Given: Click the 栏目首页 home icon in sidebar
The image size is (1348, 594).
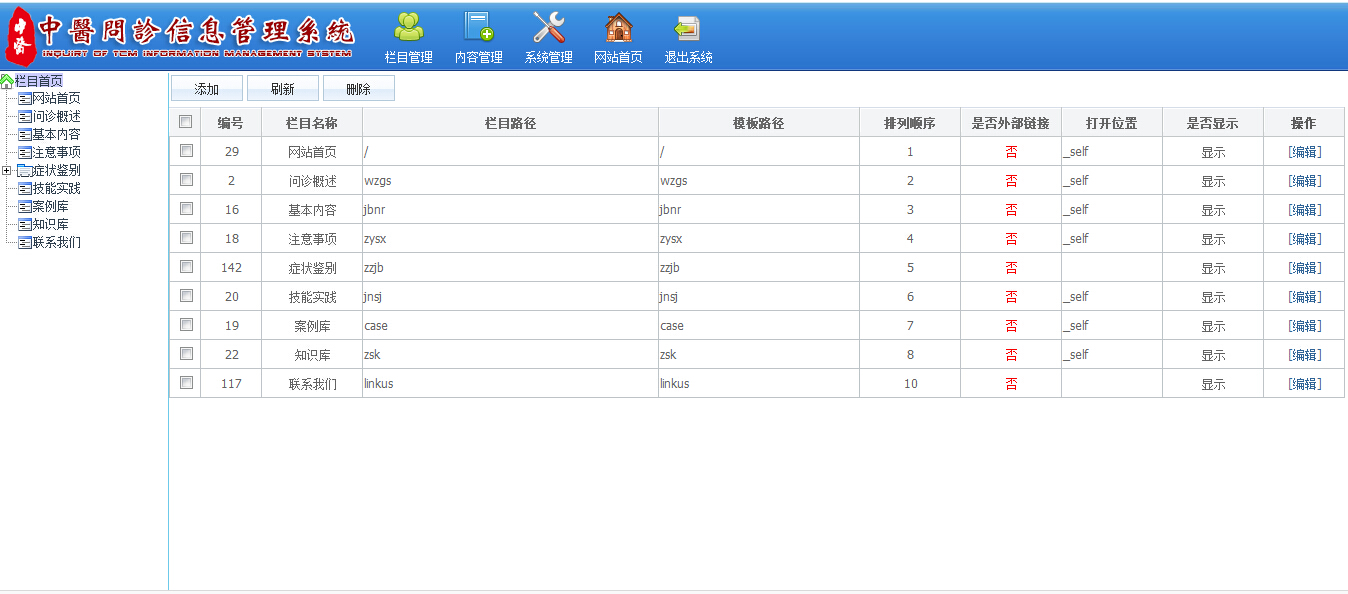Looking at the screenshot, I should (x=7, y=80).
